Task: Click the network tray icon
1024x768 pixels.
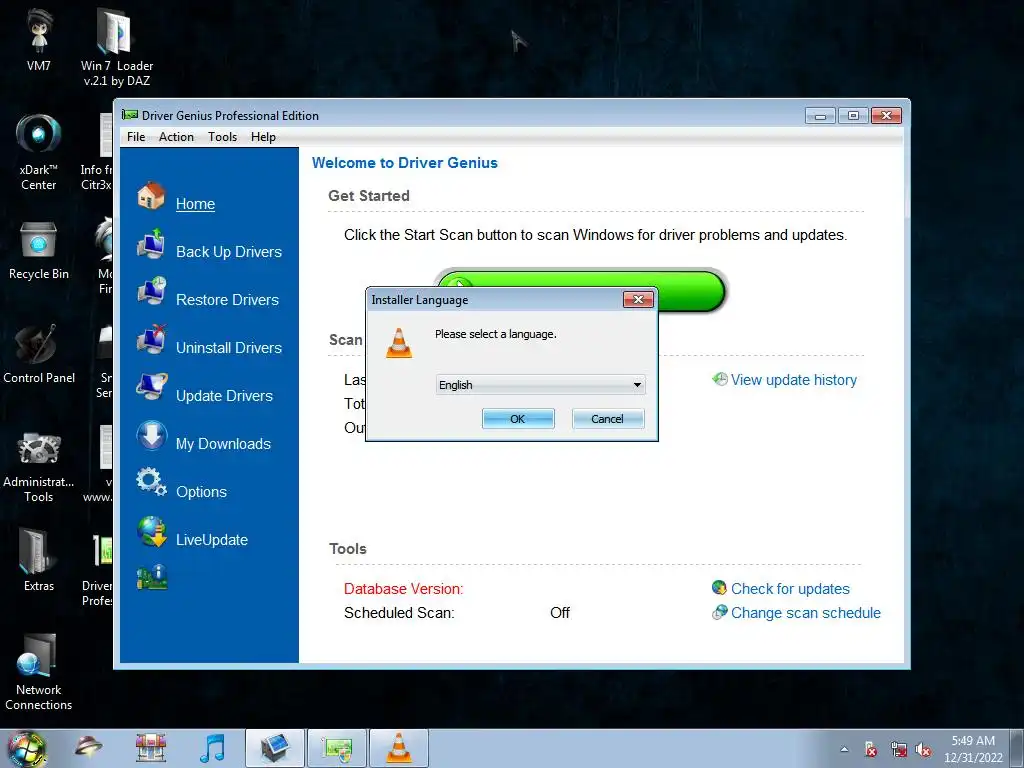Action: tap(898, 750)
